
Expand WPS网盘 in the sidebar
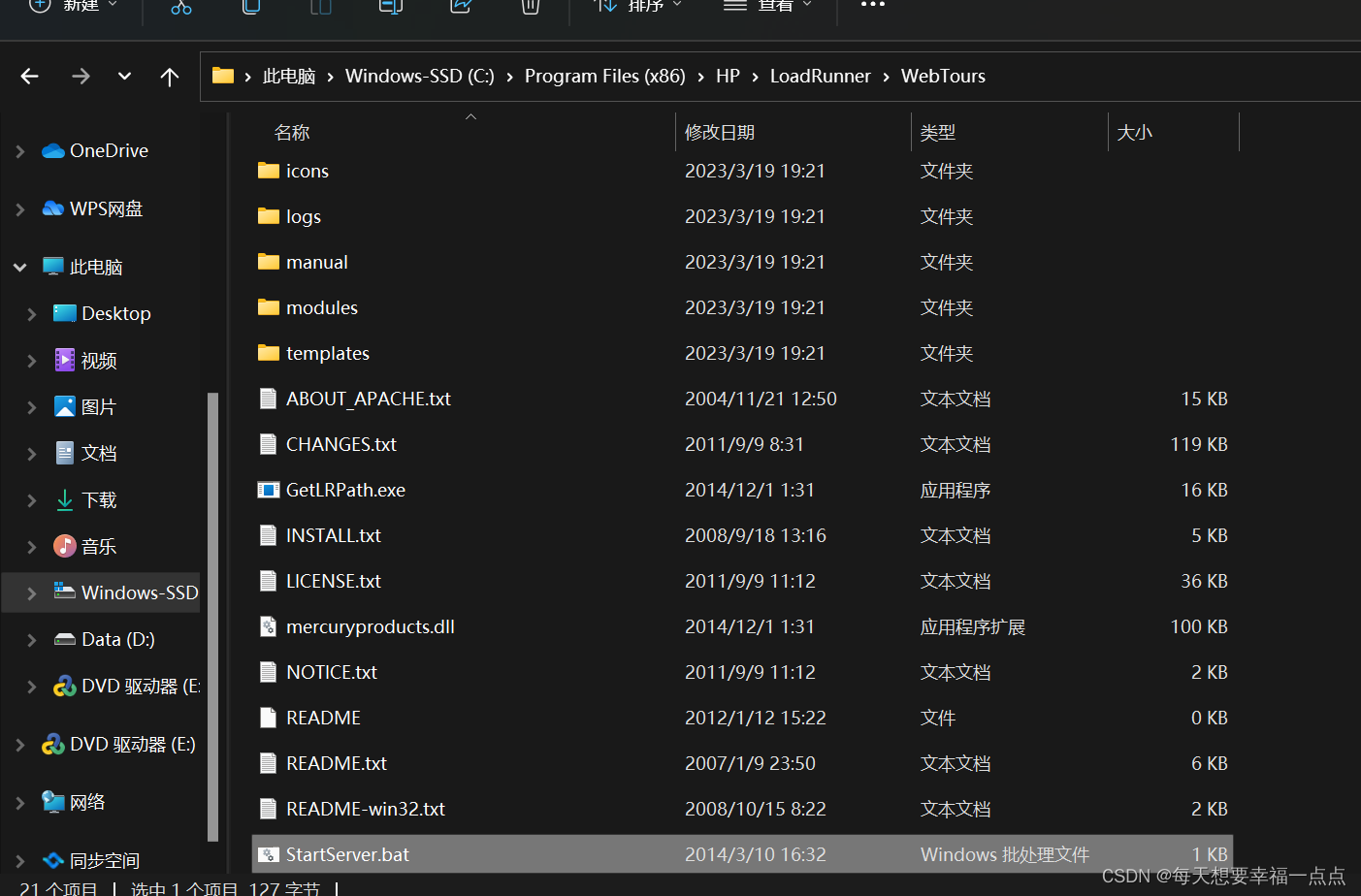point(20,209)
